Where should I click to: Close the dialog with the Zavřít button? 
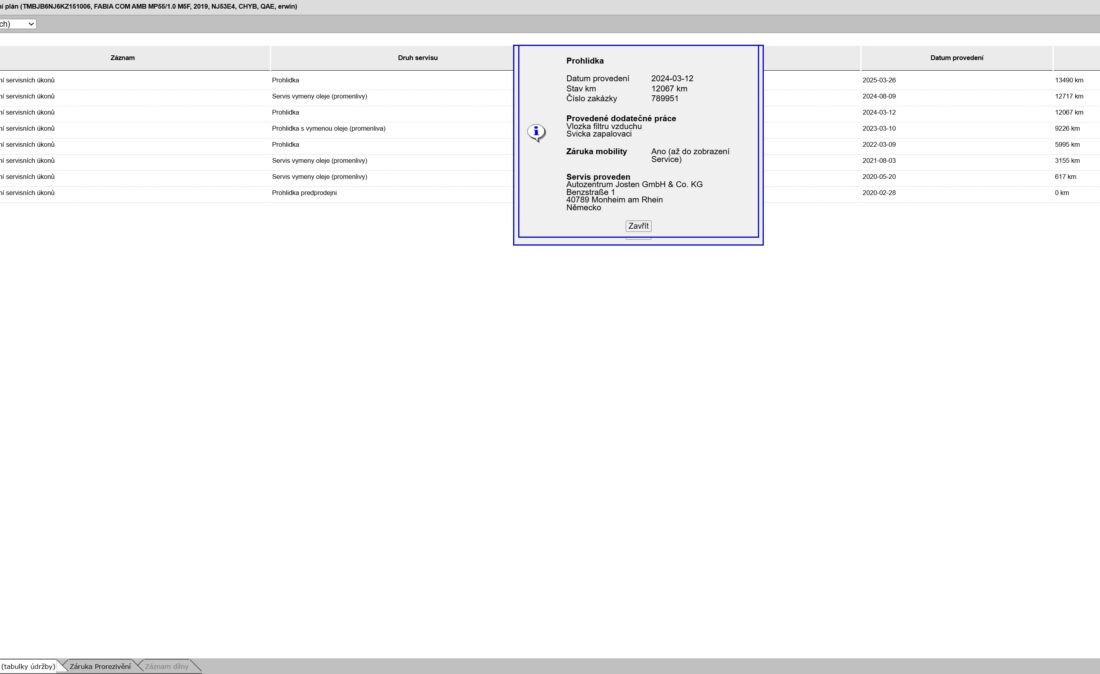pos(638,226)
